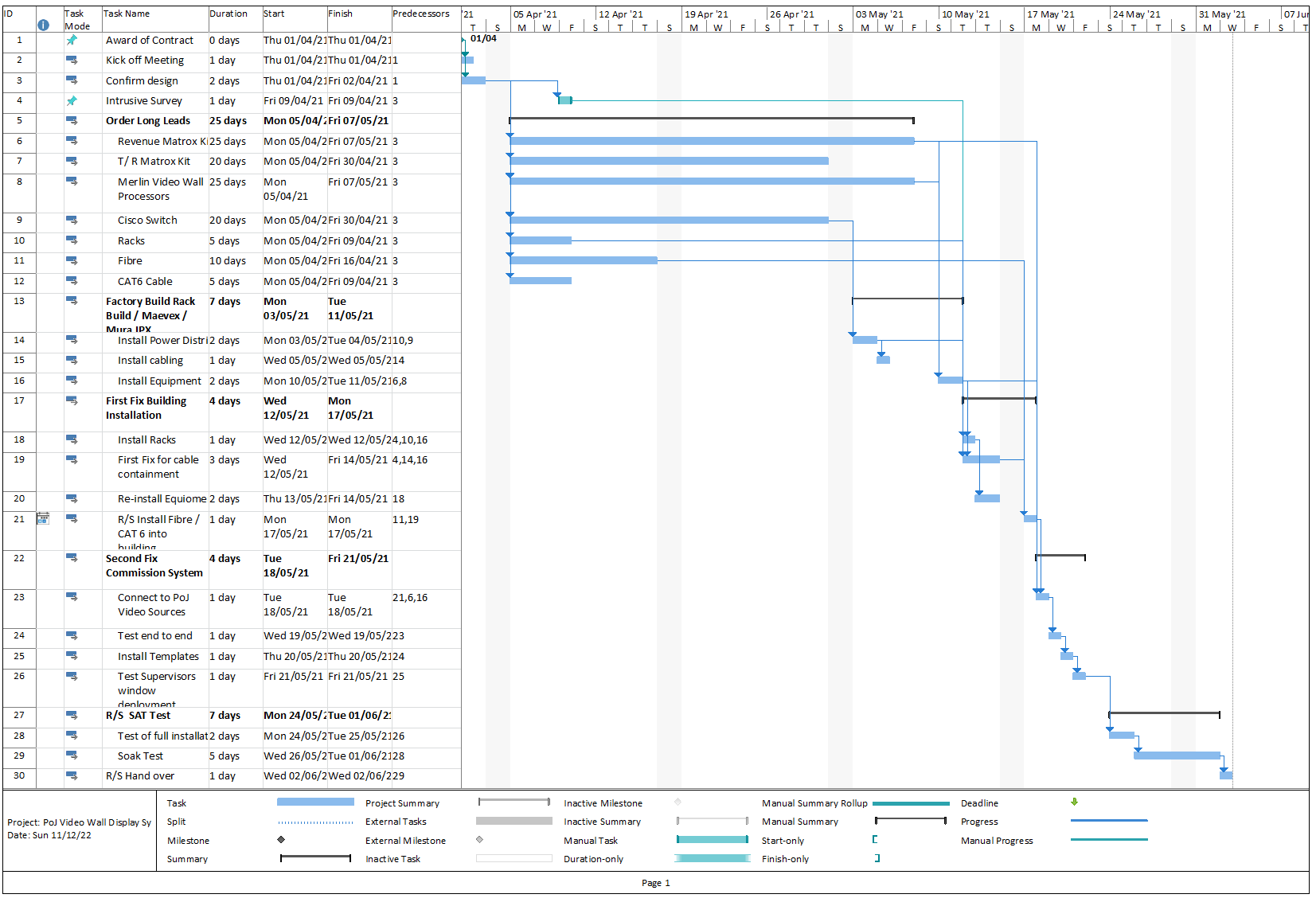The image size is (1316, 902).
Task: Click the task mode icon for Order Long Leads
Action: 72,120
